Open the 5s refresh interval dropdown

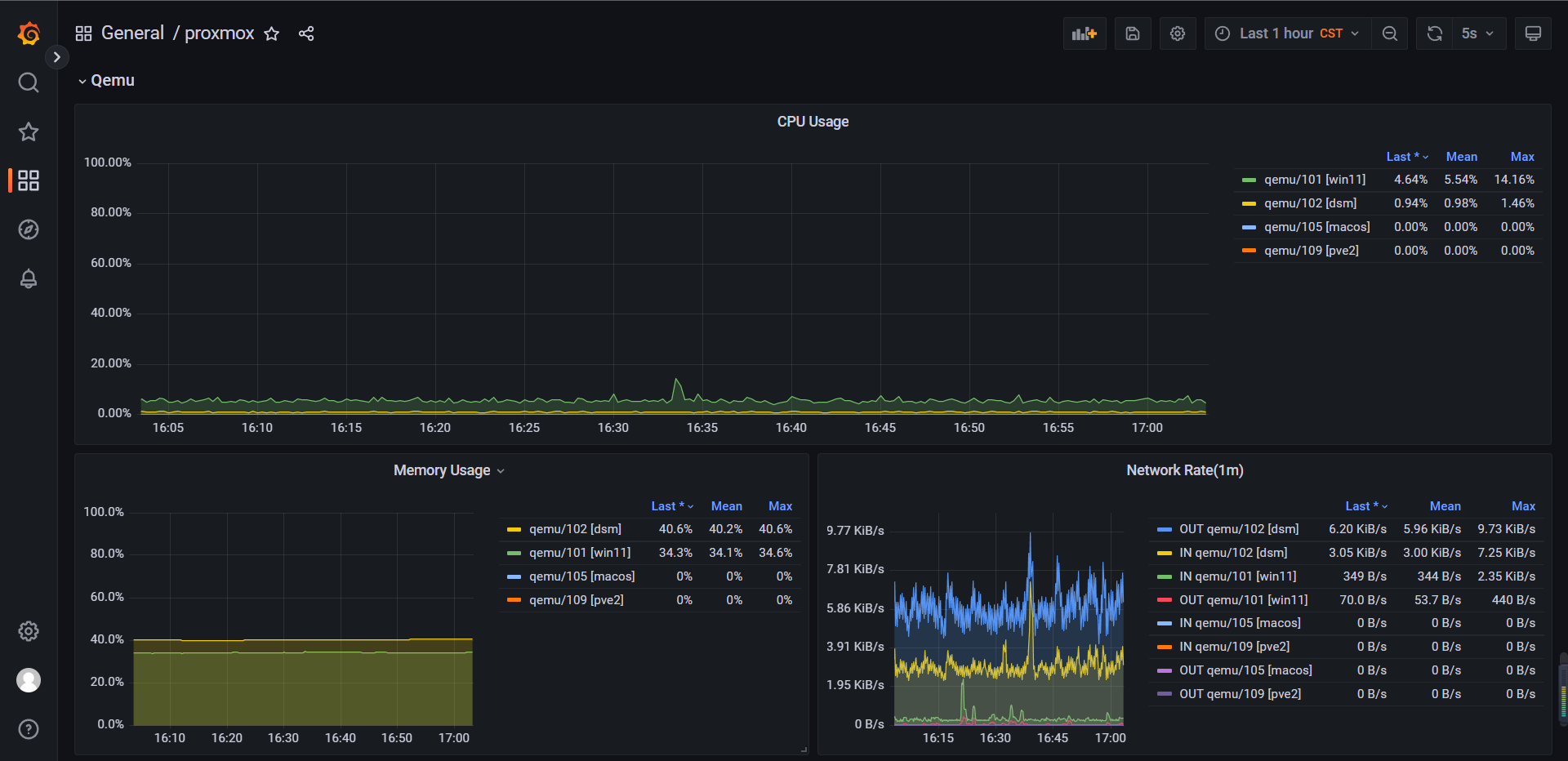point(1478,33)
